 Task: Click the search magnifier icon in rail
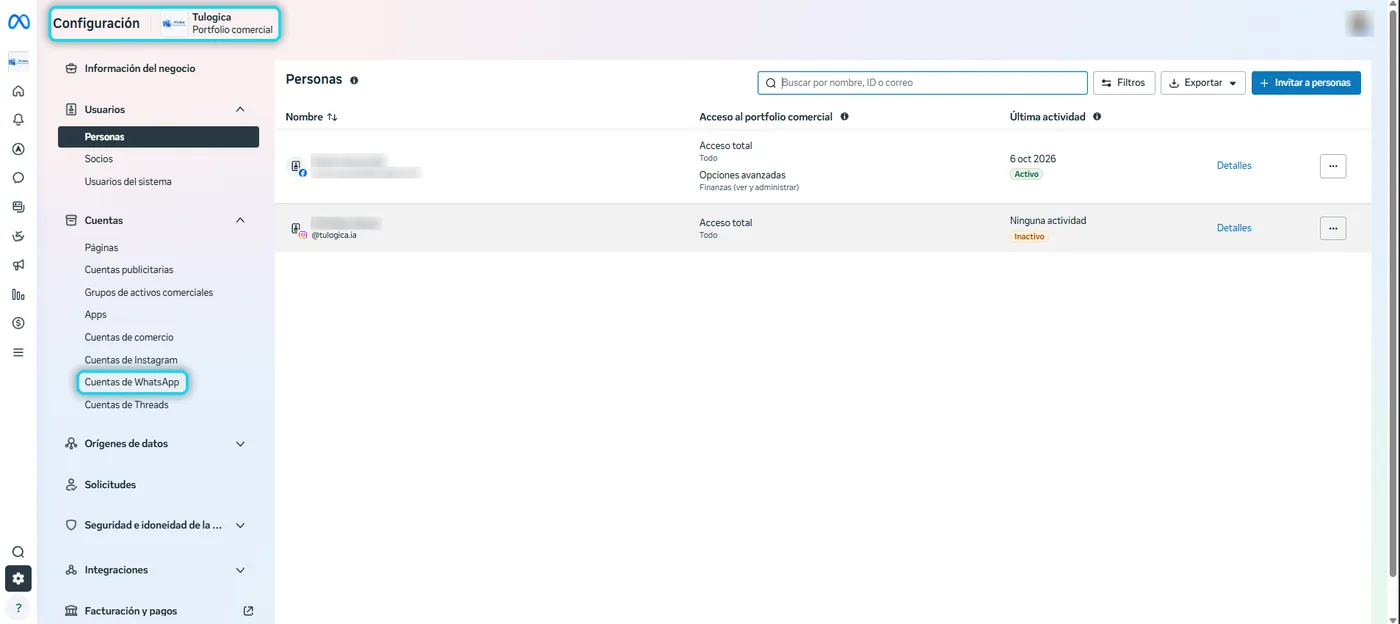click(18, 552)
